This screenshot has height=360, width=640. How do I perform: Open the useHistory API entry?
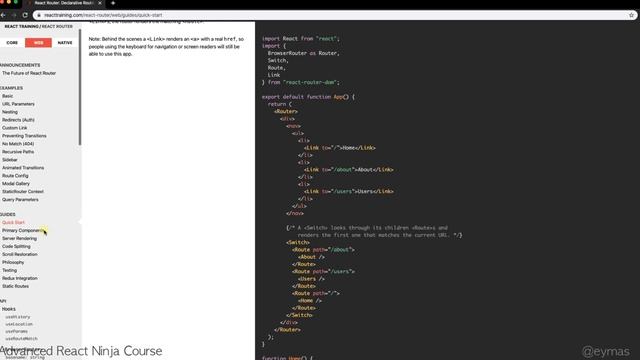click(18, 317)
